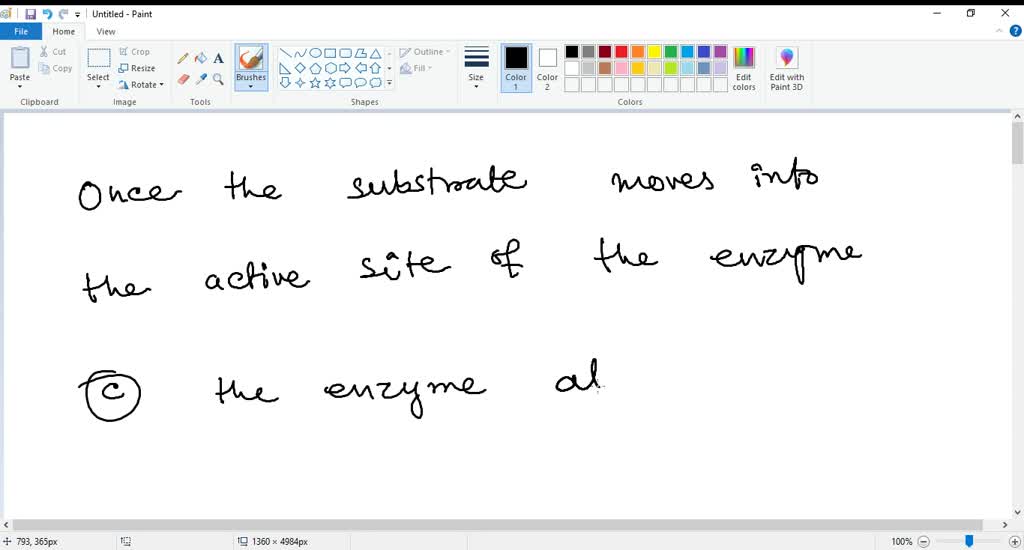Expand the Brushes dropdown arrow

[251, 86]
